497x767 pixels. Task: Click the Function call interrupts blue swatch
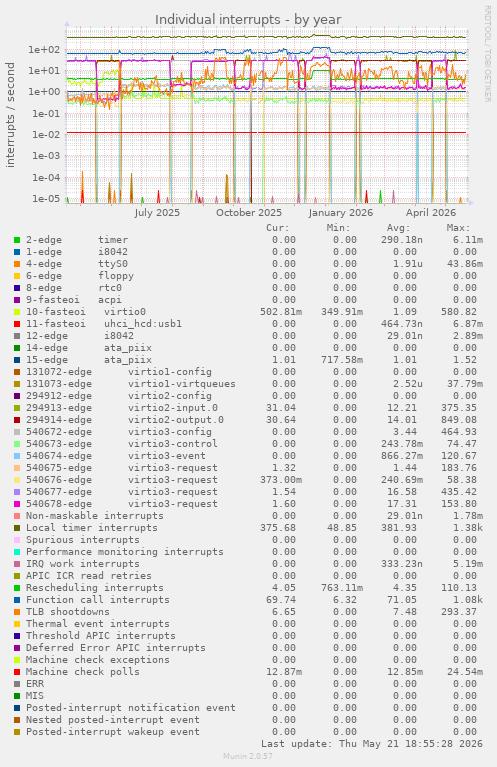point(17,600)
